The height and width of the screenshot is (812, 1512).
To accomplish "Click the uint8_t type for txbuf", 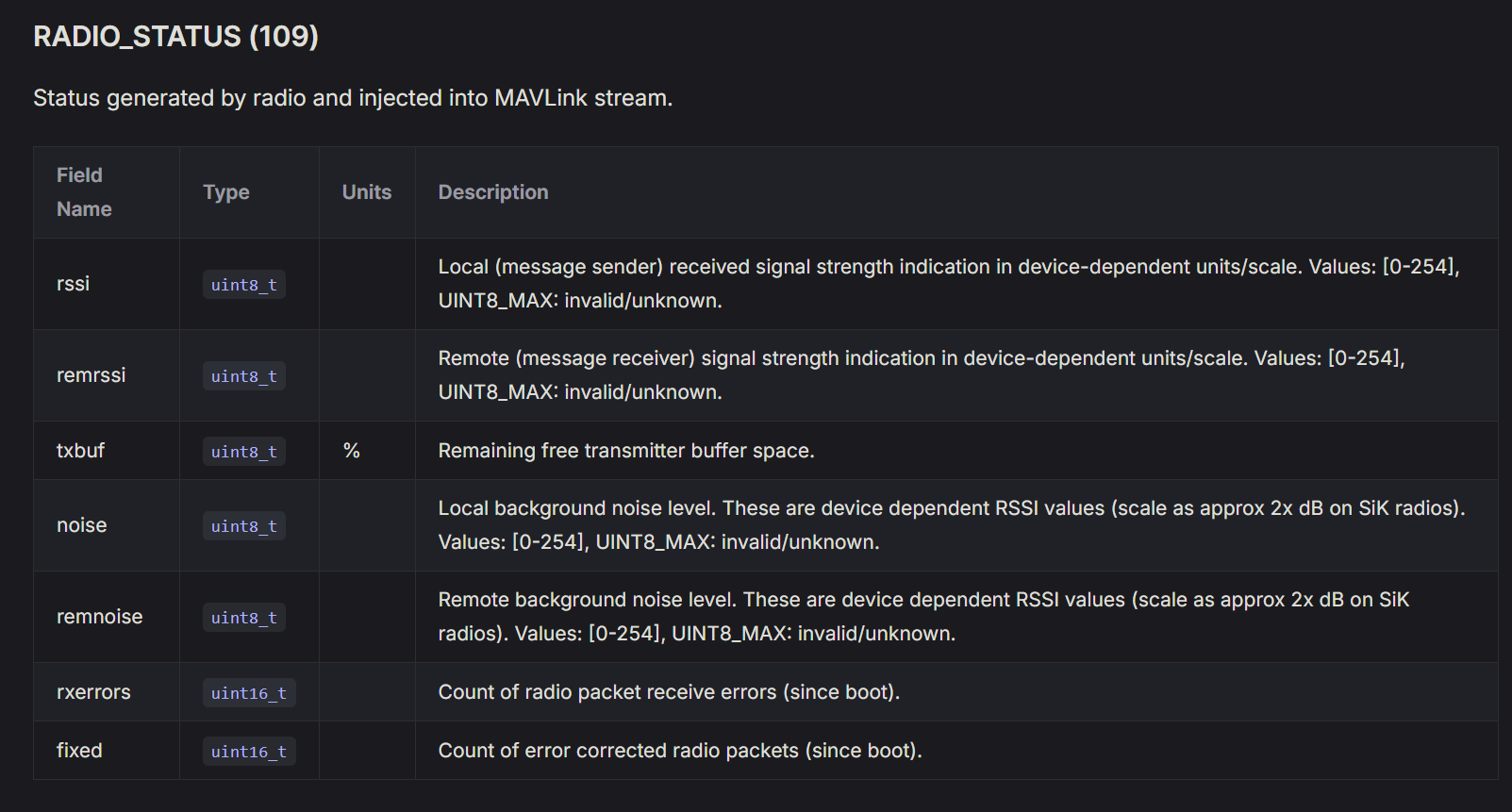I will [243, 452].
